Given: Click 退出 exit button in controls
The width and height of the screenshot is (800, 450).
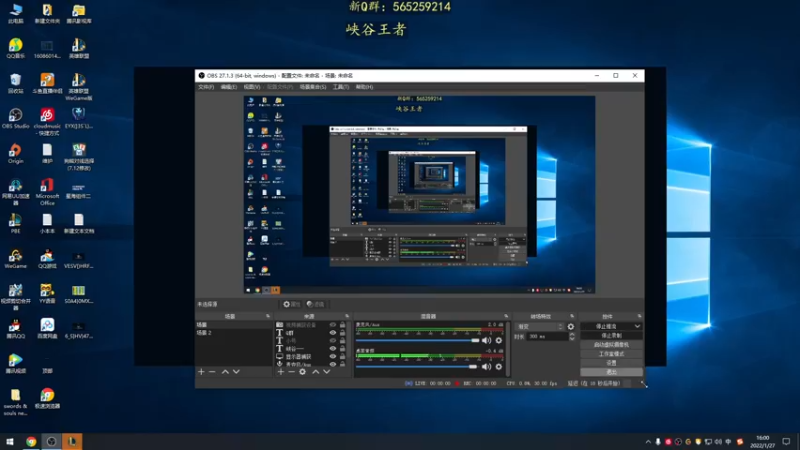Looking at the screenshot, I should click(611, 372).
